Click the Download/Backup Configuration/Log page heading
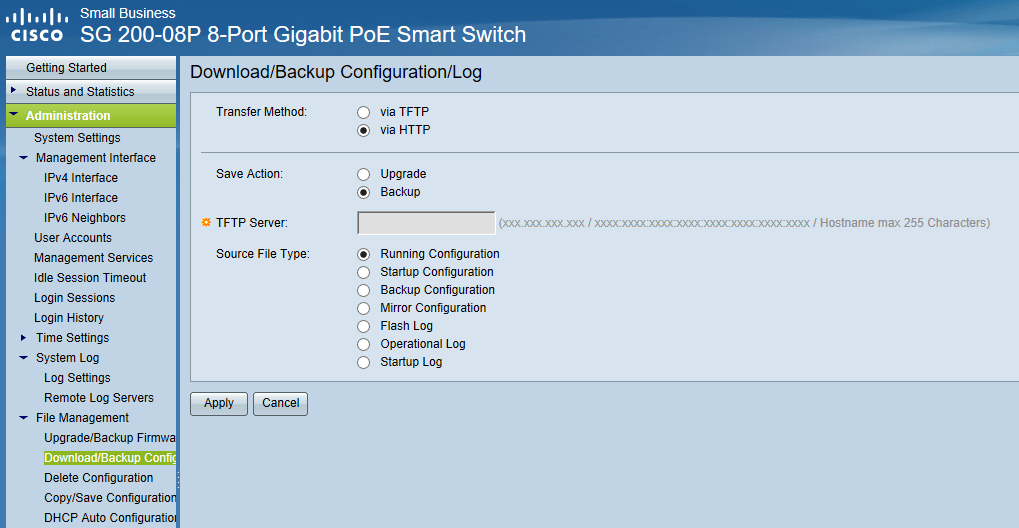The image size is (1019, 528). tap(335, 72)
